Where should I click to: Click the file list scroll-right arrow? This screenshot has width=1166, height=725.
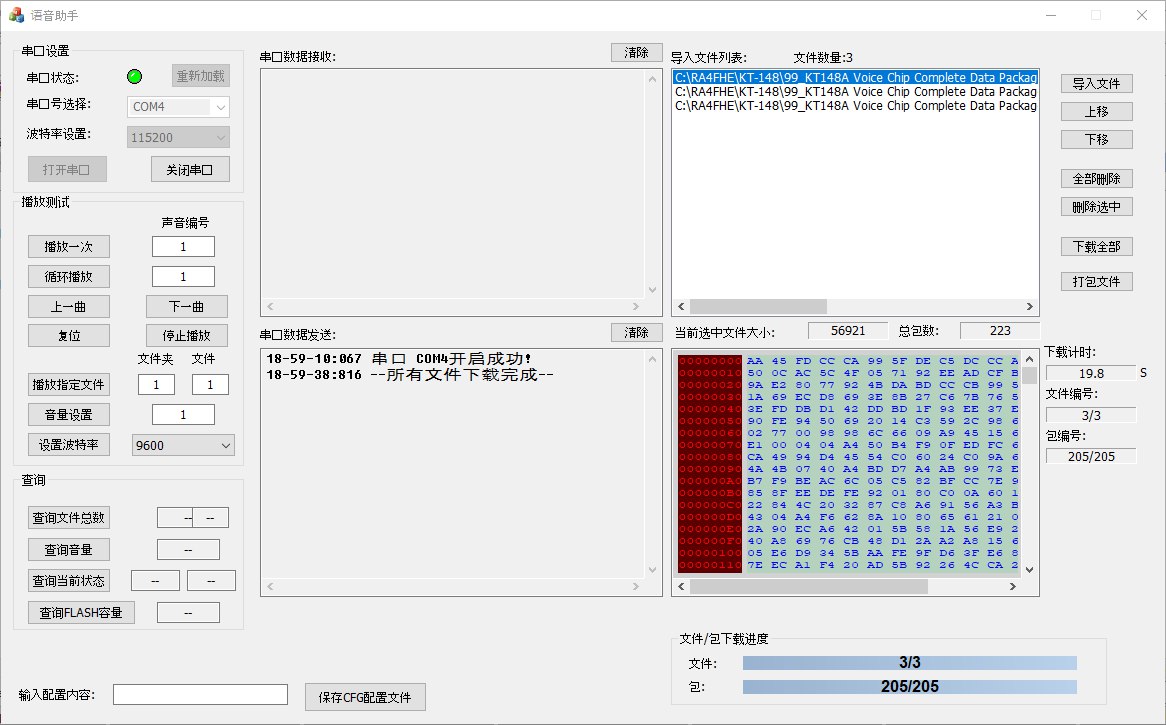[x=1030, y=306]
